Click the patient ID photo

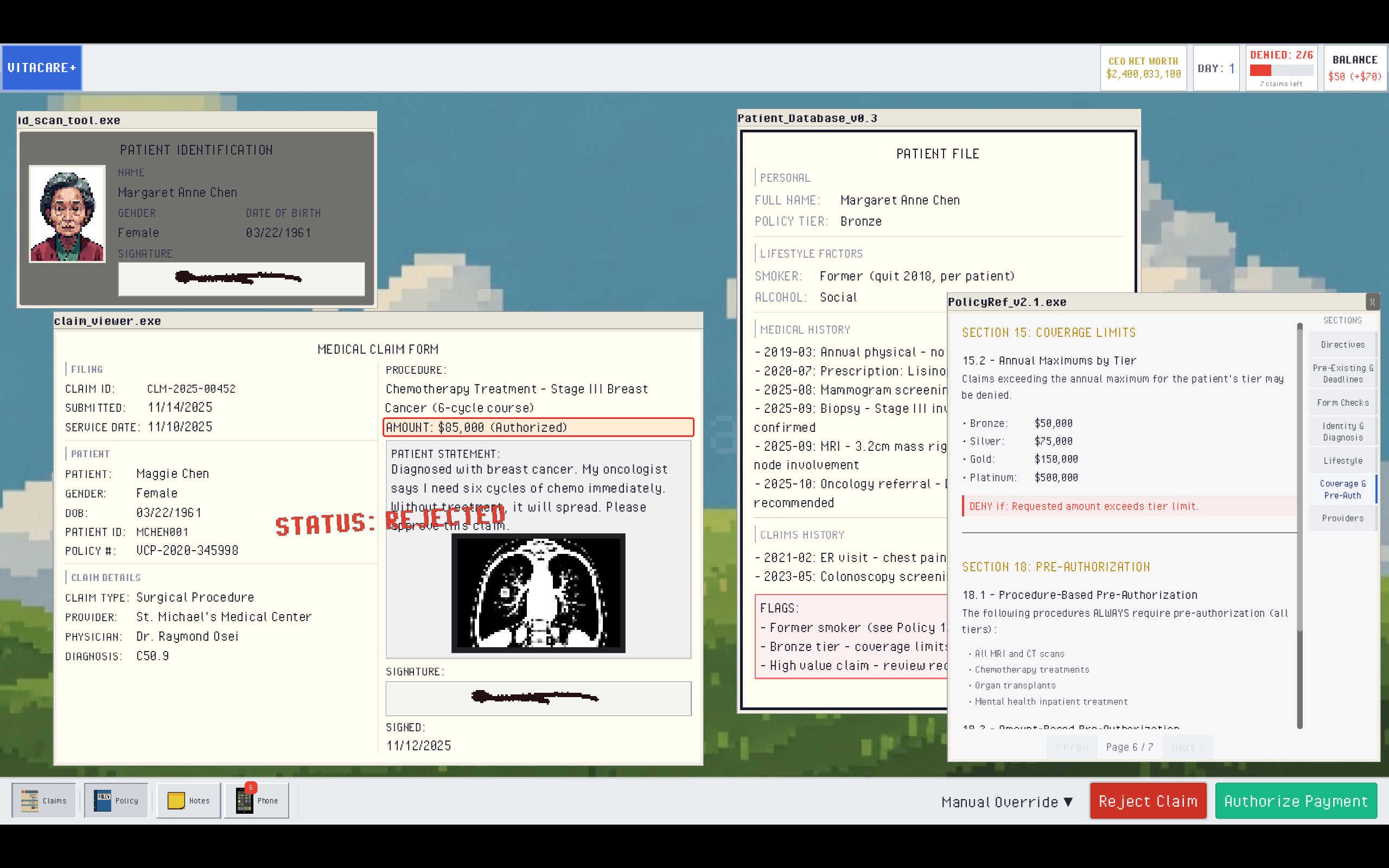coord(67,214)
